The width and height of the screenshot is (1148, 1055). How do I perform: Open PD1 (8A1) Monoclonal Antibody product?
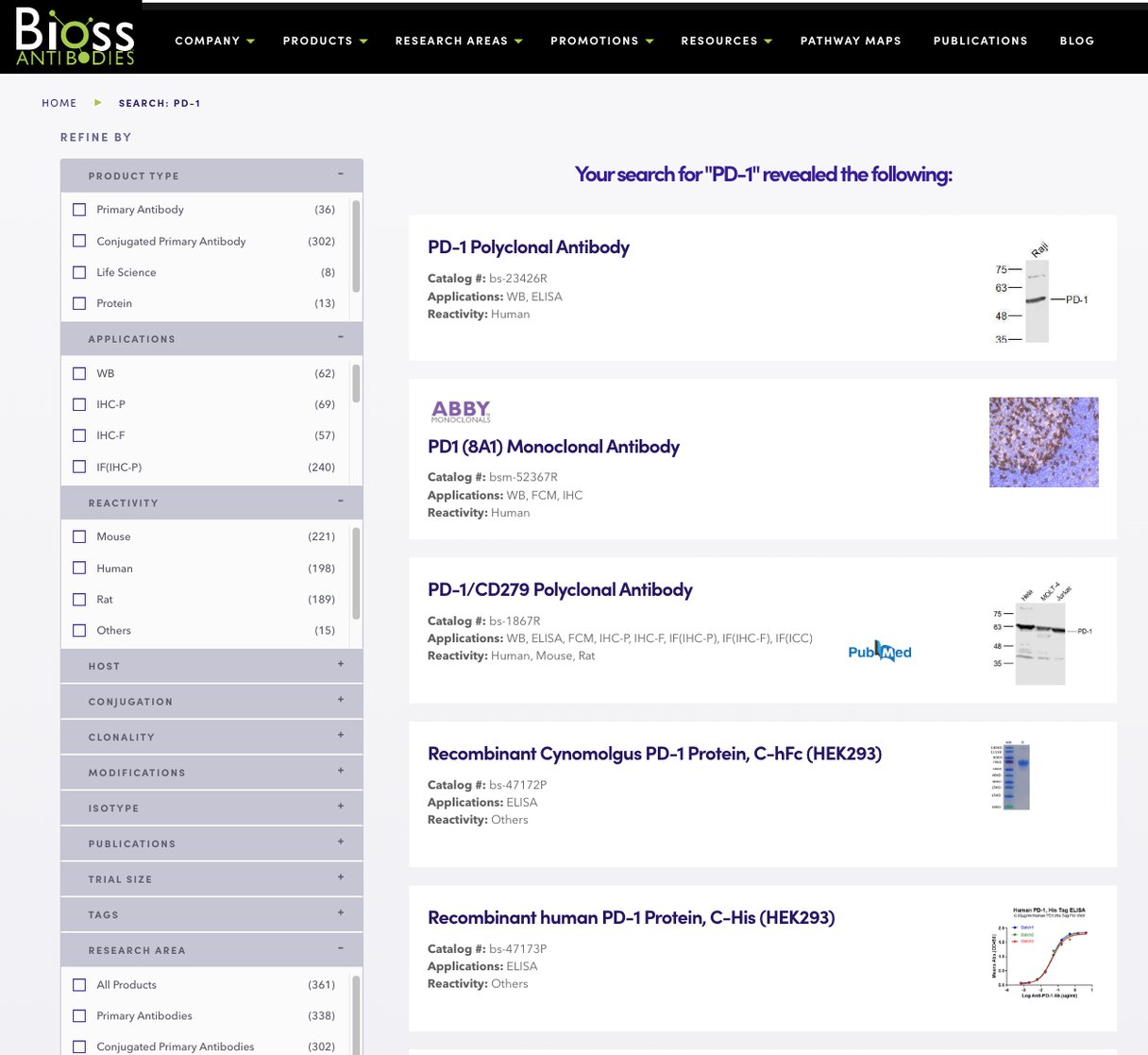(553, 447)
